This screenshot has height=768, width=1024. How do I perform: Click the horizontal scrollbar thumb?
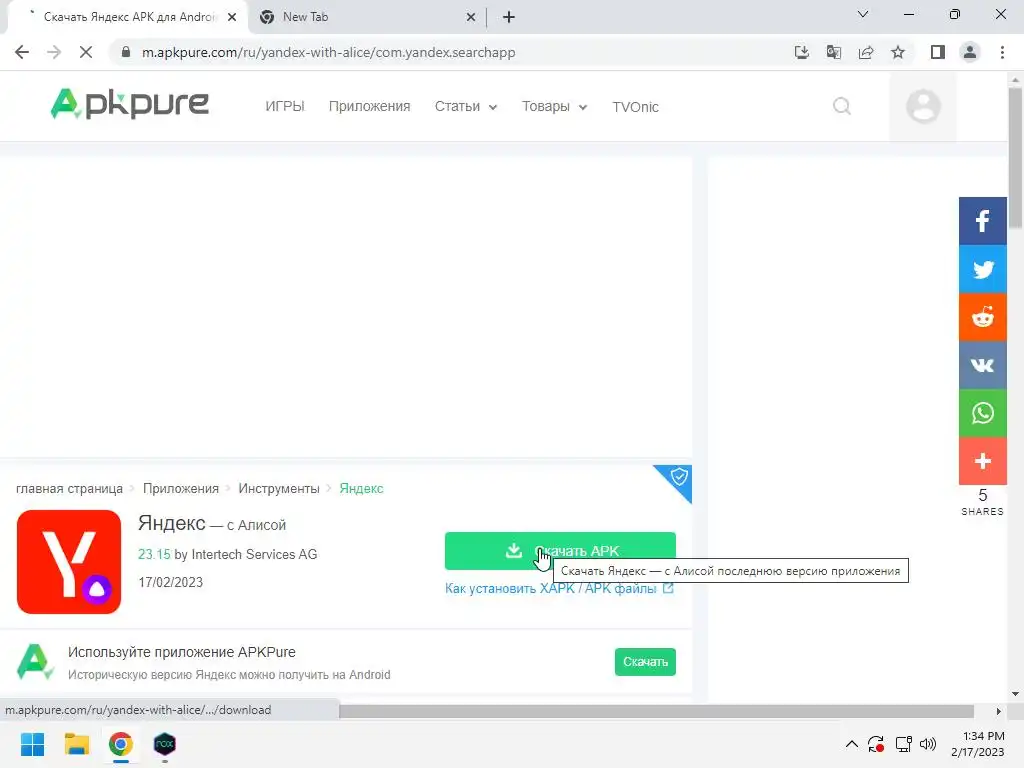click(656, 711)
